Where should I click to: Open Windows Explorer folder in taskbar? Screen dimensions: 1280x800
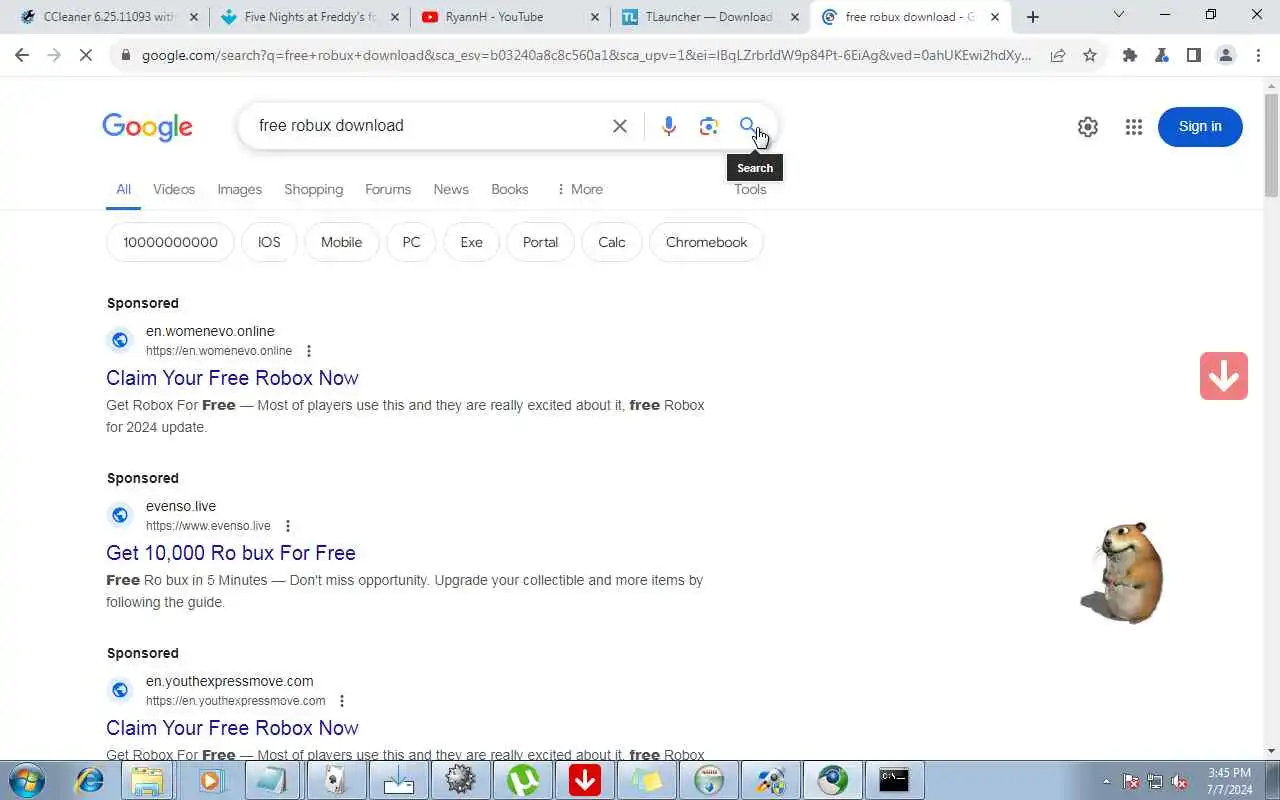click(148, 780)
